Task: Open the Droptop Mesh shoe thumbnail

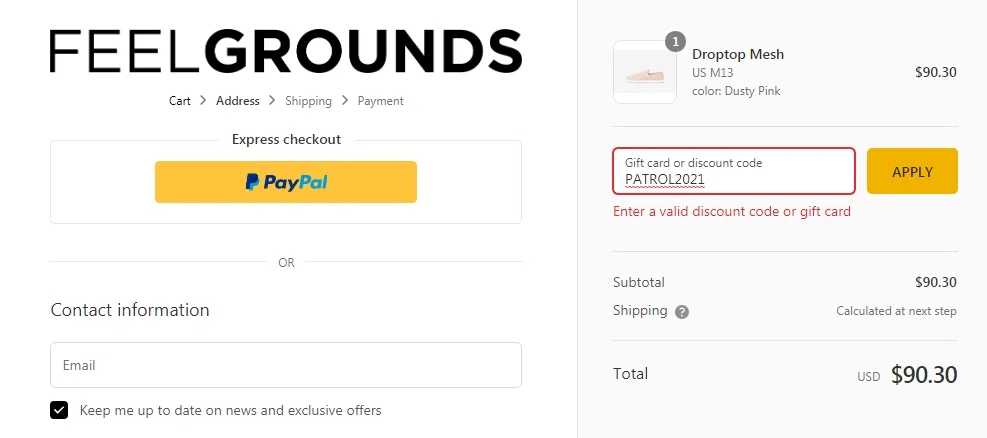Action: click(645, 72)
